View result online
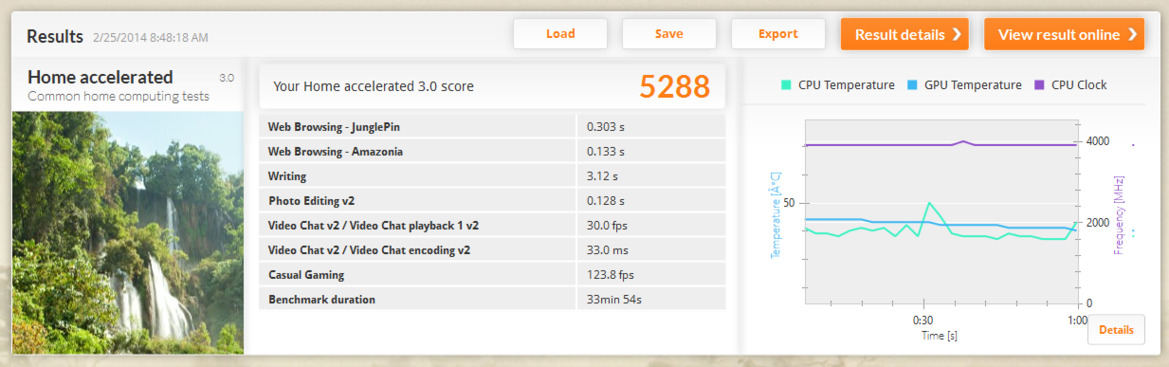The width and height of the screenshot is (1169, 367). tap(1064, 34)
